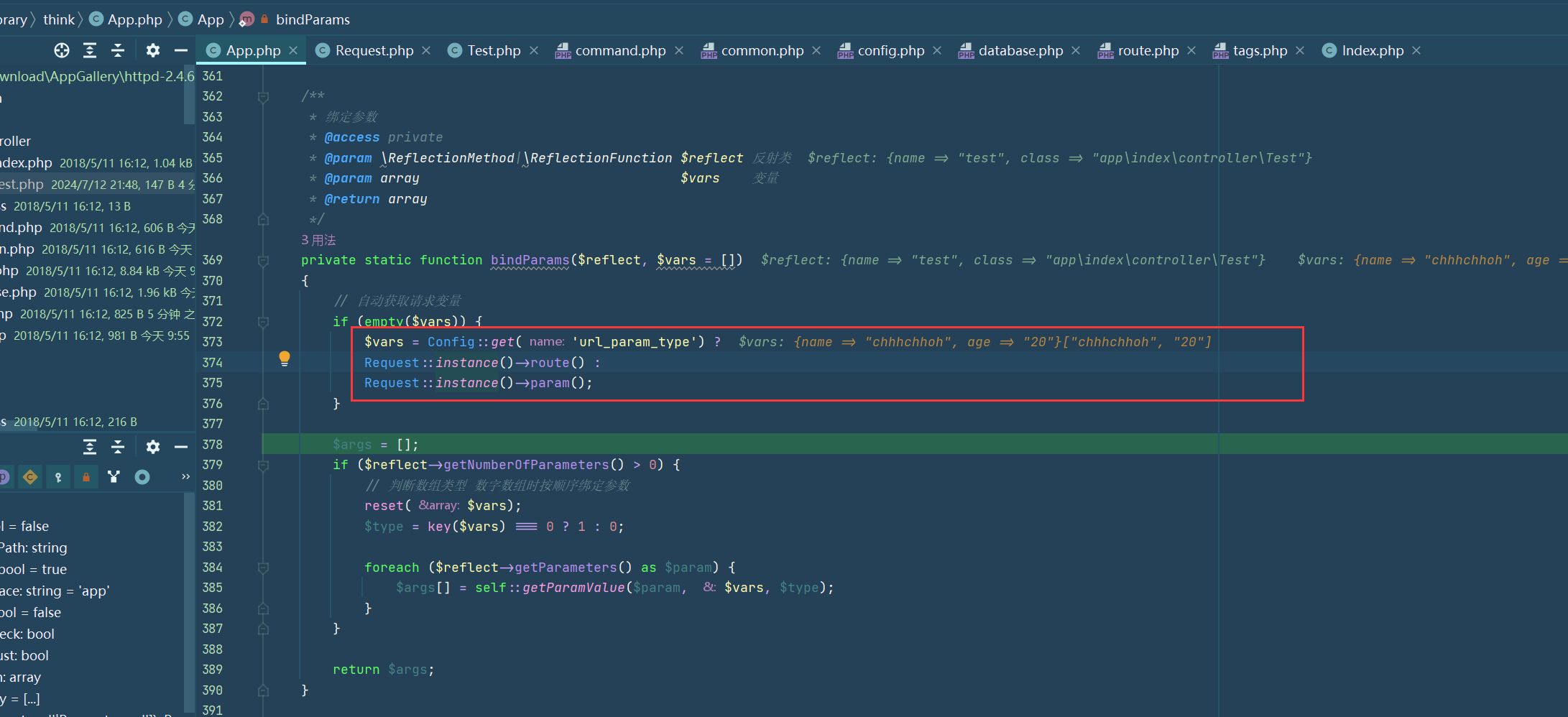Select the est.php 2024/7/12 file row

pyautogui.click(x=97, y=185)
